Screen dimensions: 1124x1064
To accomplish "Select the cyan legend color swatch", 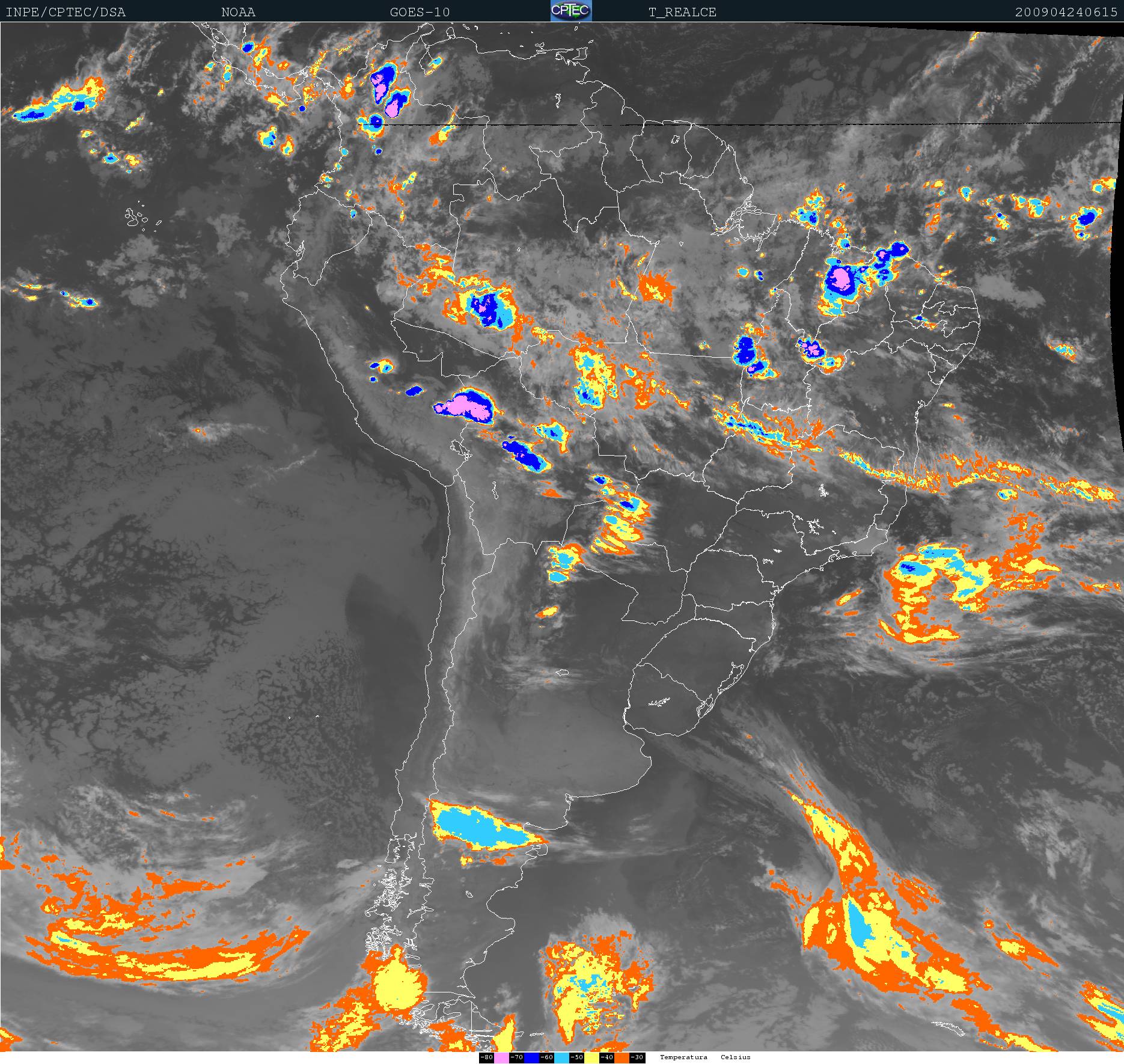I will tap(561, 1057).
